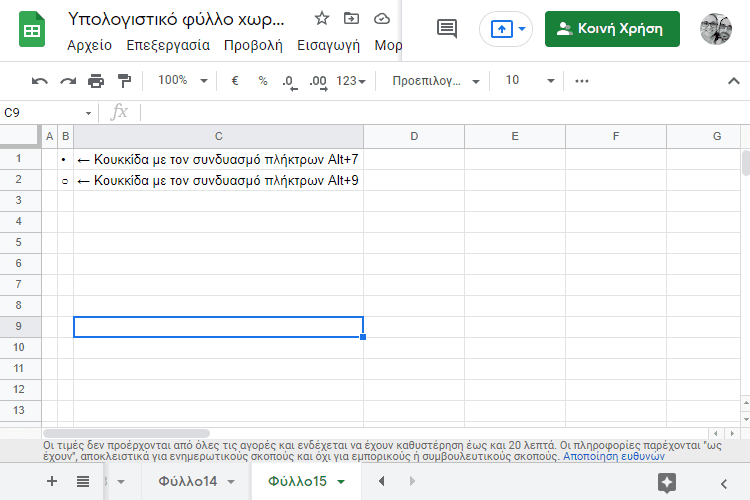Show the side panel chevron
Image resolution: width=750 pixels, height=500 pixels.
tap(724, 484)
